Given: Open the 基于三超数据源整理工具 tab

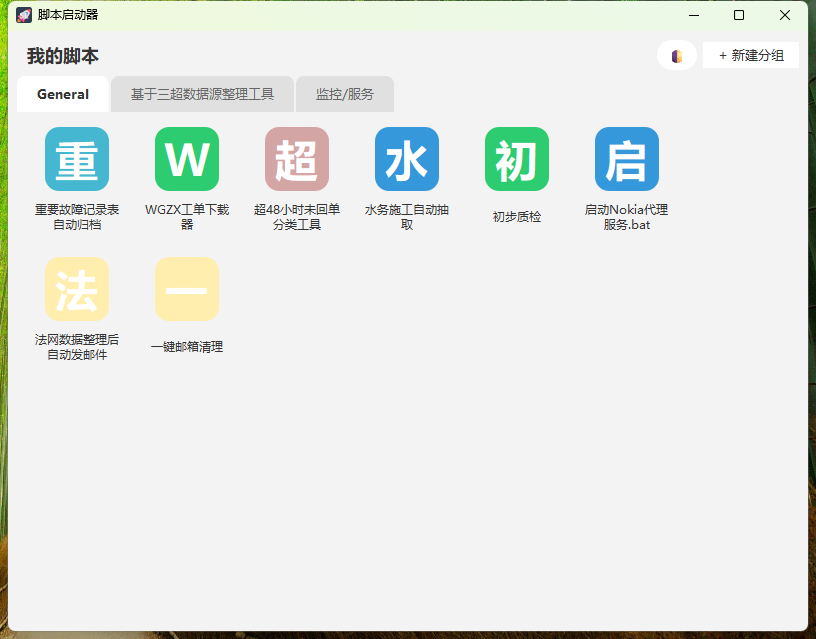Looking at the screenshot, I should coord(202,94).
